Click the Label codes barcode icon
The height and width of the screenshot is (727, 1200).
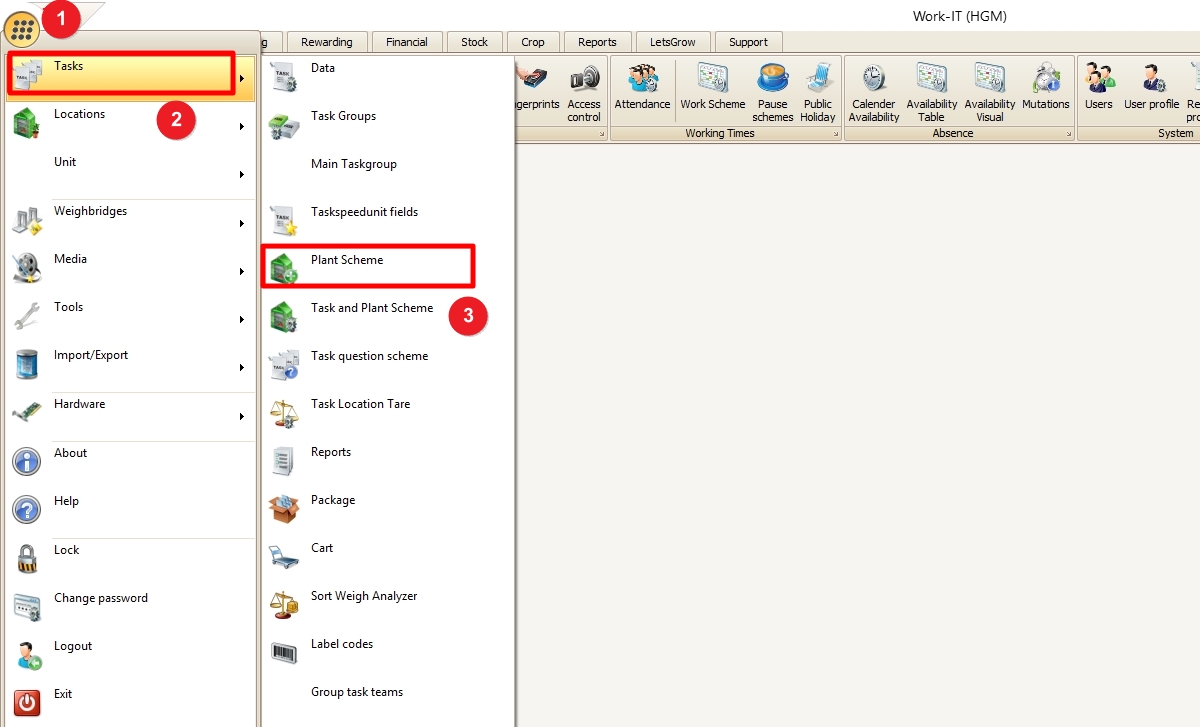[284, 653]
